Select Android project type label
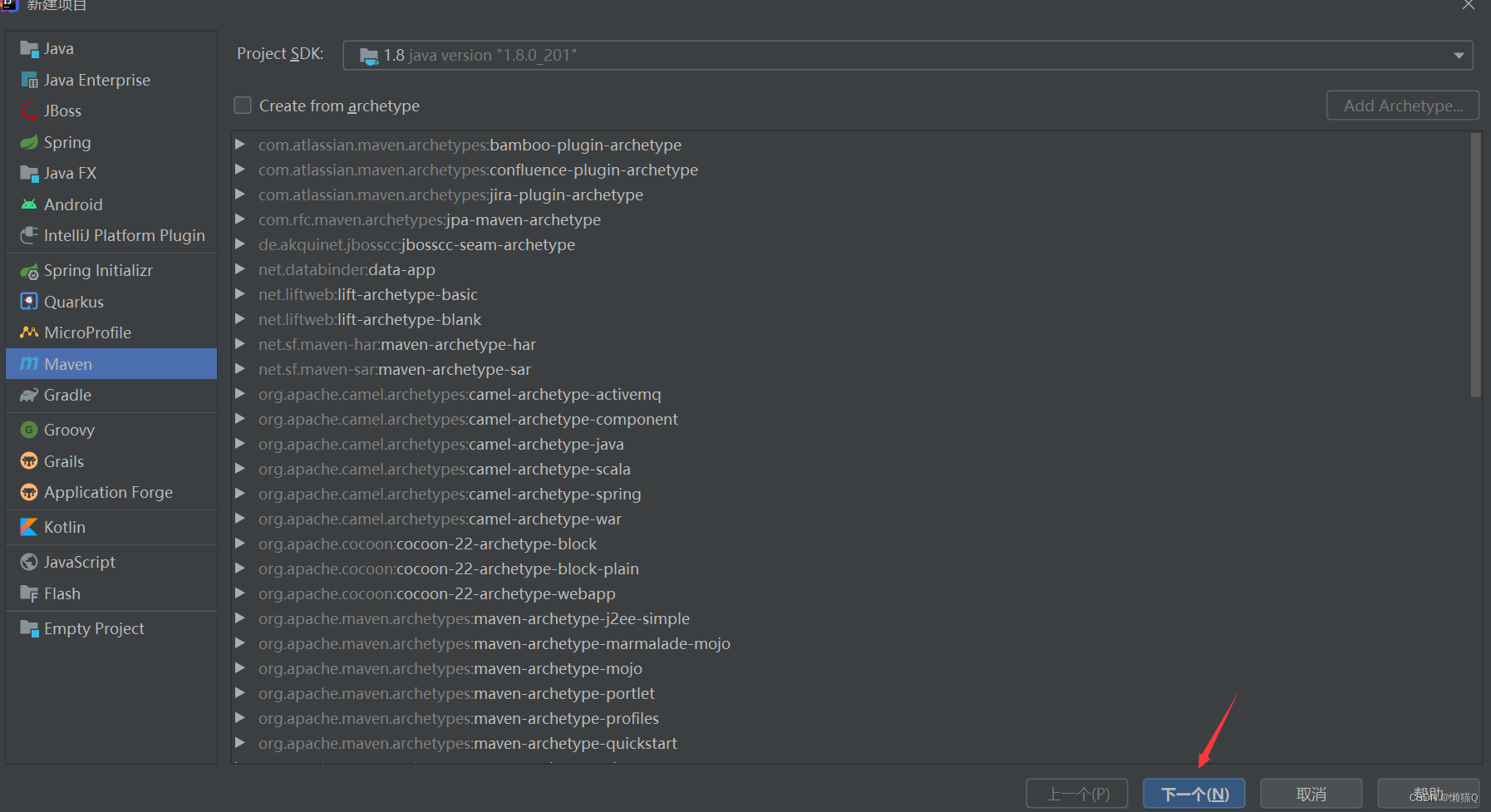The height and width of the screenshot is (812, 1491). tap(73, 204)
